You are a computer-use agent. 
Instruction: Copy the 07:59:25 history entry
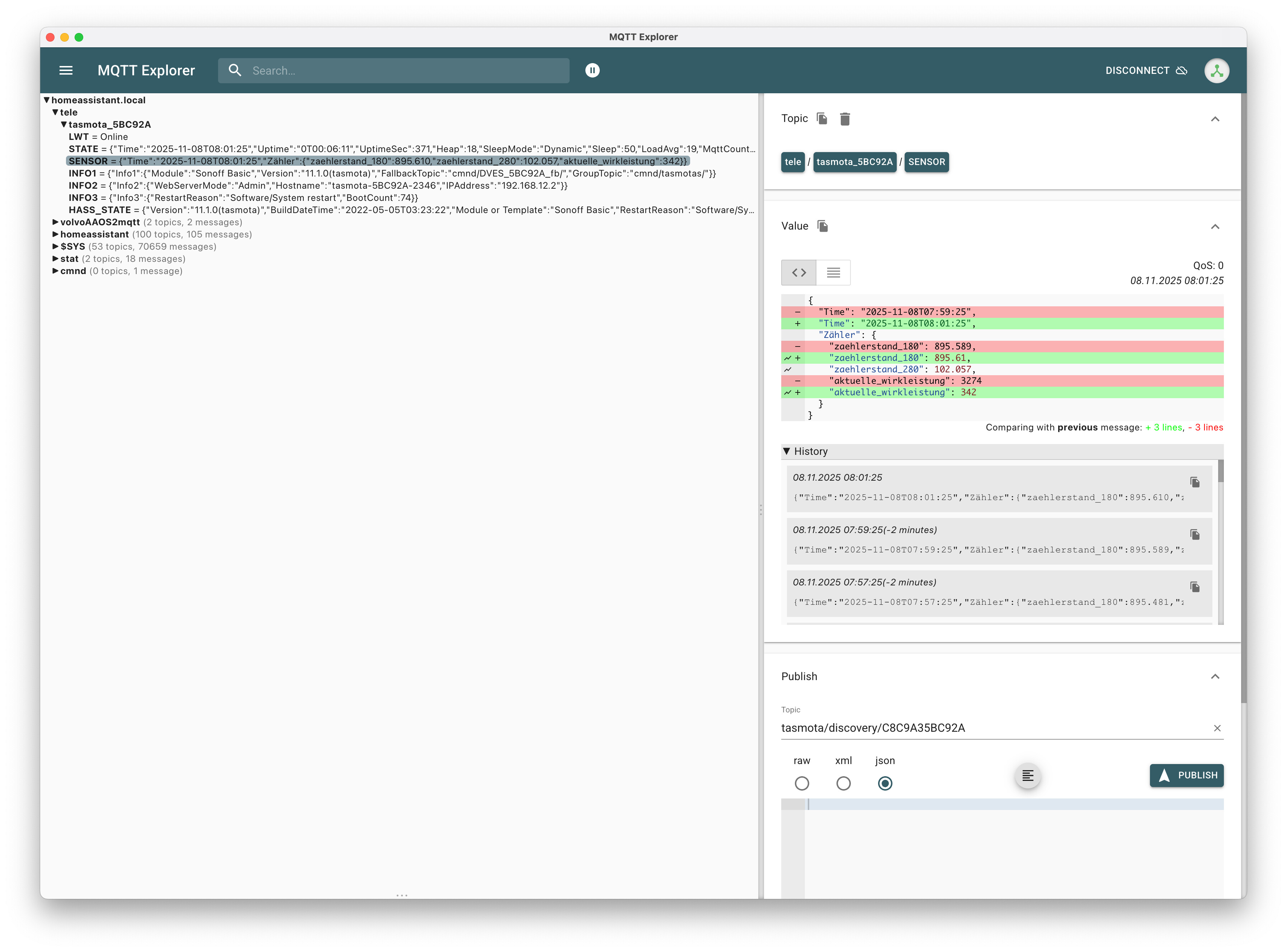[1195, 534]
